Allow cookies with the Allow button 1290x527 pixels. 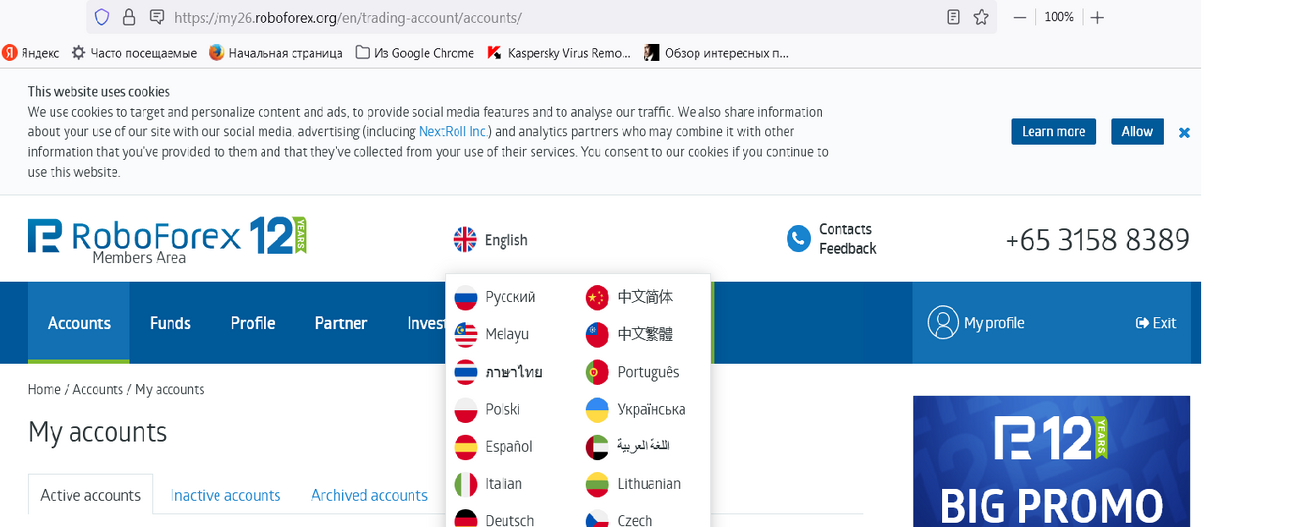(x=1137, y=132)
